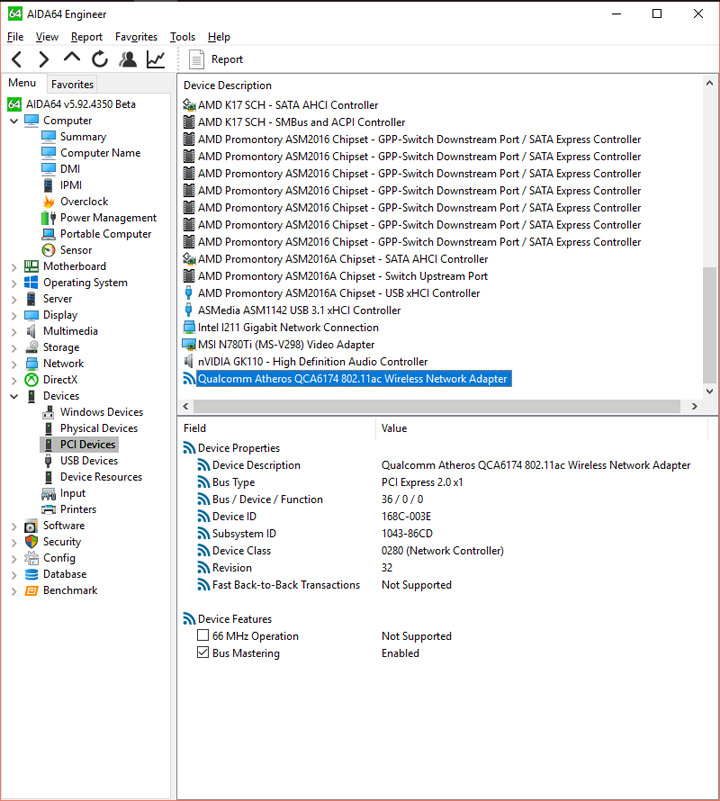
Task: Click the Portable Computer laptop icon
Action: pyautogui.click(x=49, y=234)
